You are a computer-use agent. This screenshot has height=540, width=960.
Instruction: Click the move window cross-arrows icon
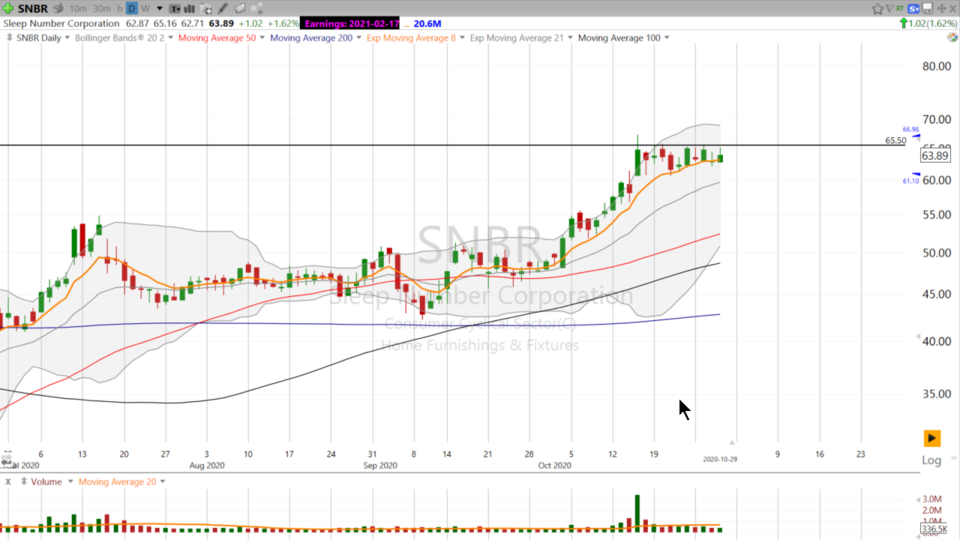(x=942, y=9)
